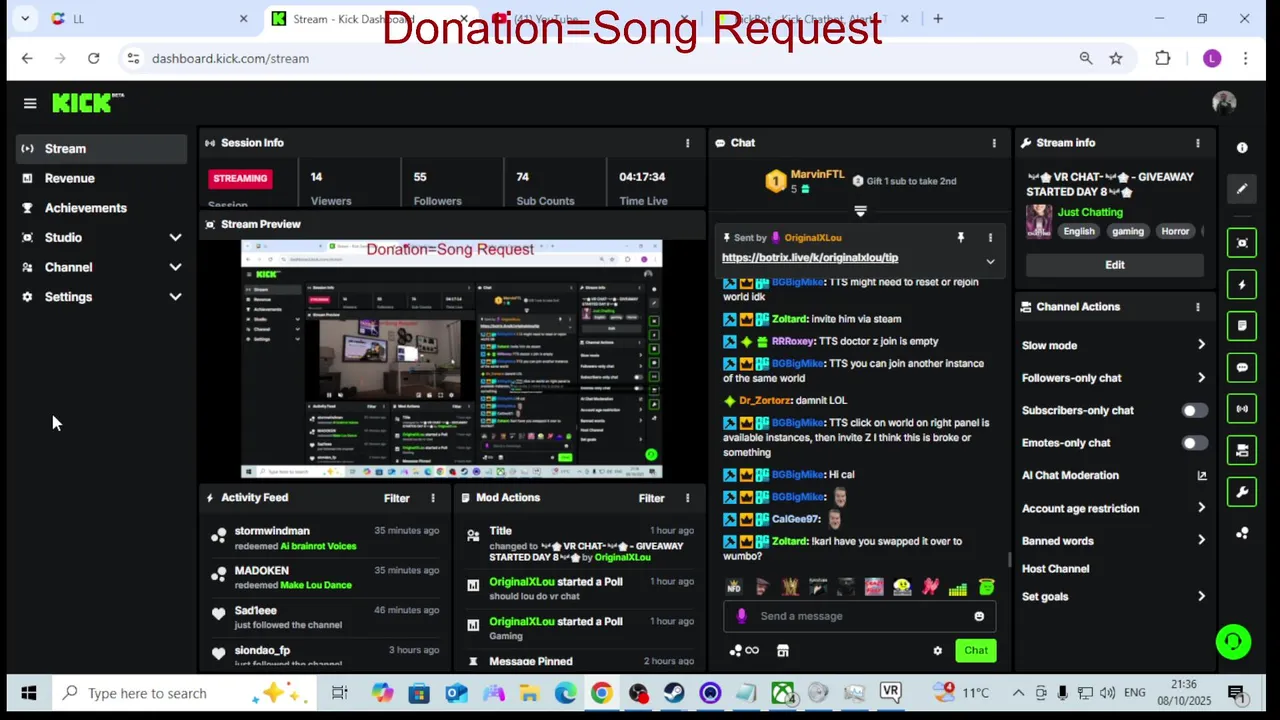Click the shop icon below chat input
The width and height of the screenshot is (1280, 720).
783,651
